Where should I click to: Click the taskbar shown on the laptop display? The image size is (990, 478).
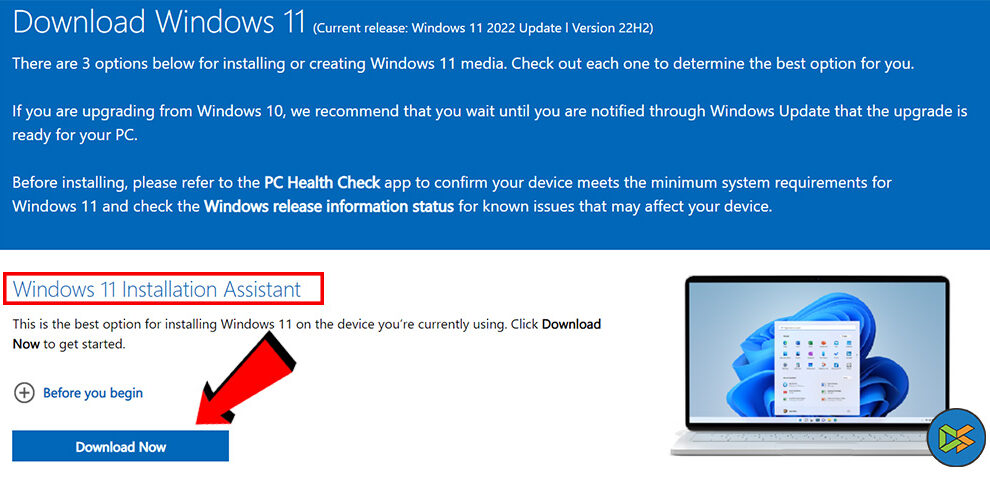coord(816,417)
